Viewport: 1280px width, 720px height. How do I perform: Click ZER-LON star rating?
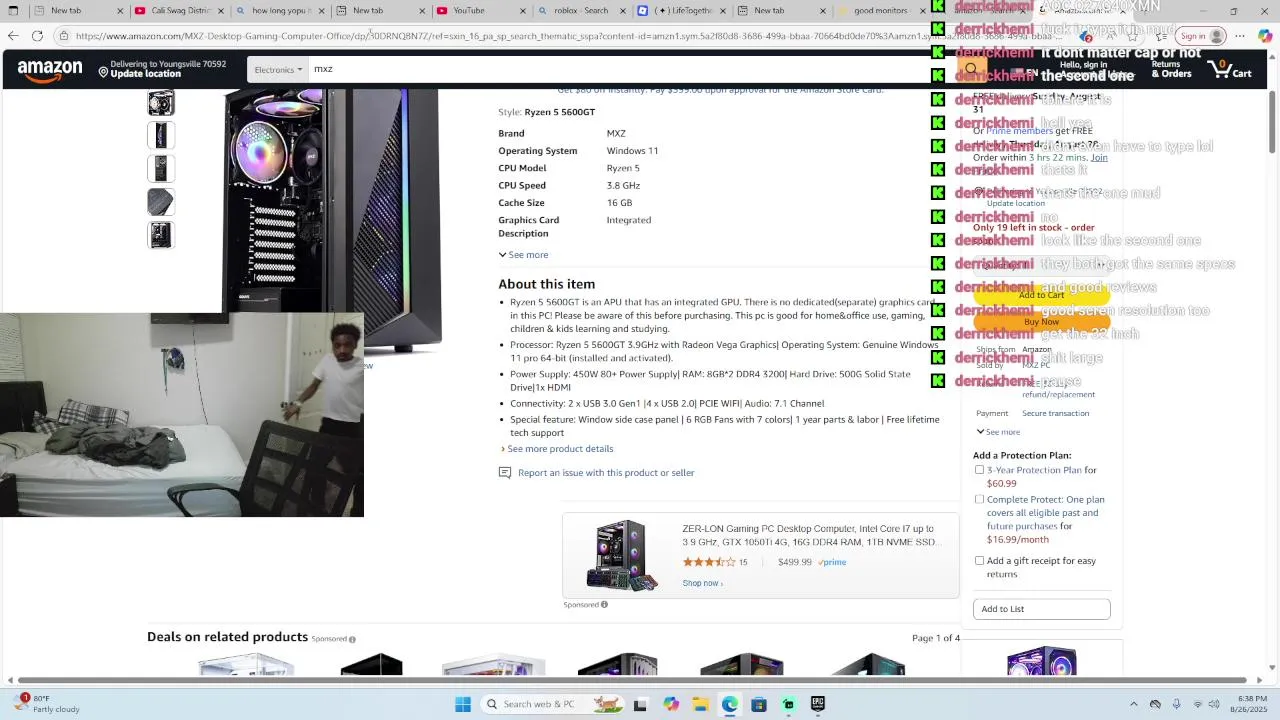[x=708, y=562]
